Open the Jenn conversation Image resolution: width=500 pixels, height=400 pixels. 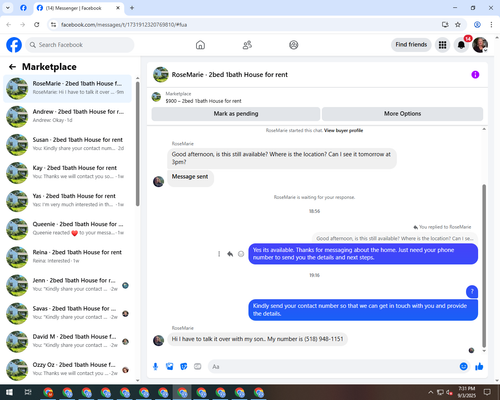pos(67,285)
